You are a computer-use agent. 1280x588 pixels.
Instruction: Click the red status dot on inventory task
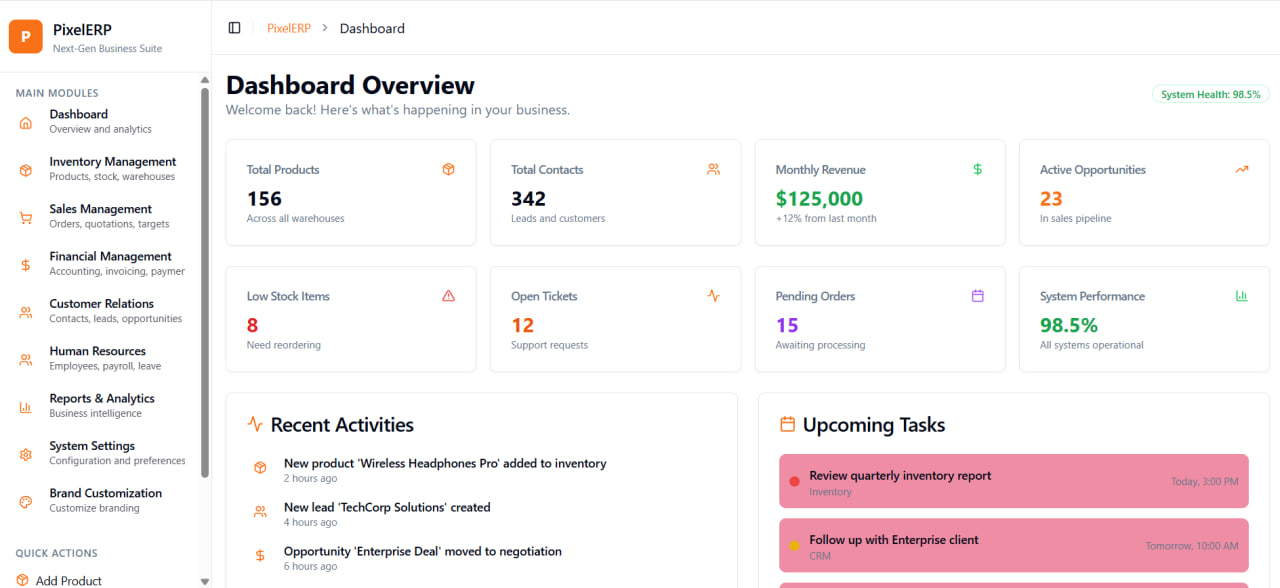pyautogui.click(x=794, y=482)
